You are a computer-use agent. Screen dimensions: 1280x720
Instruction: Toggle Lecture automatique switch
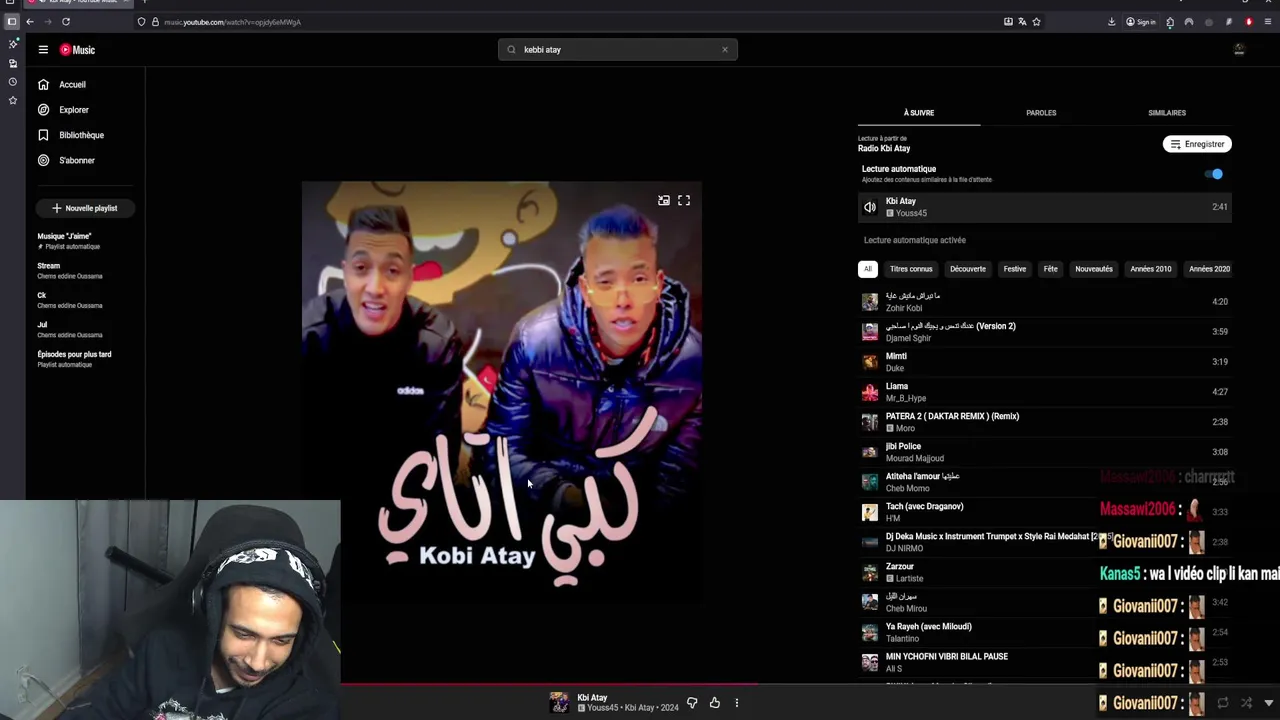1214,174
